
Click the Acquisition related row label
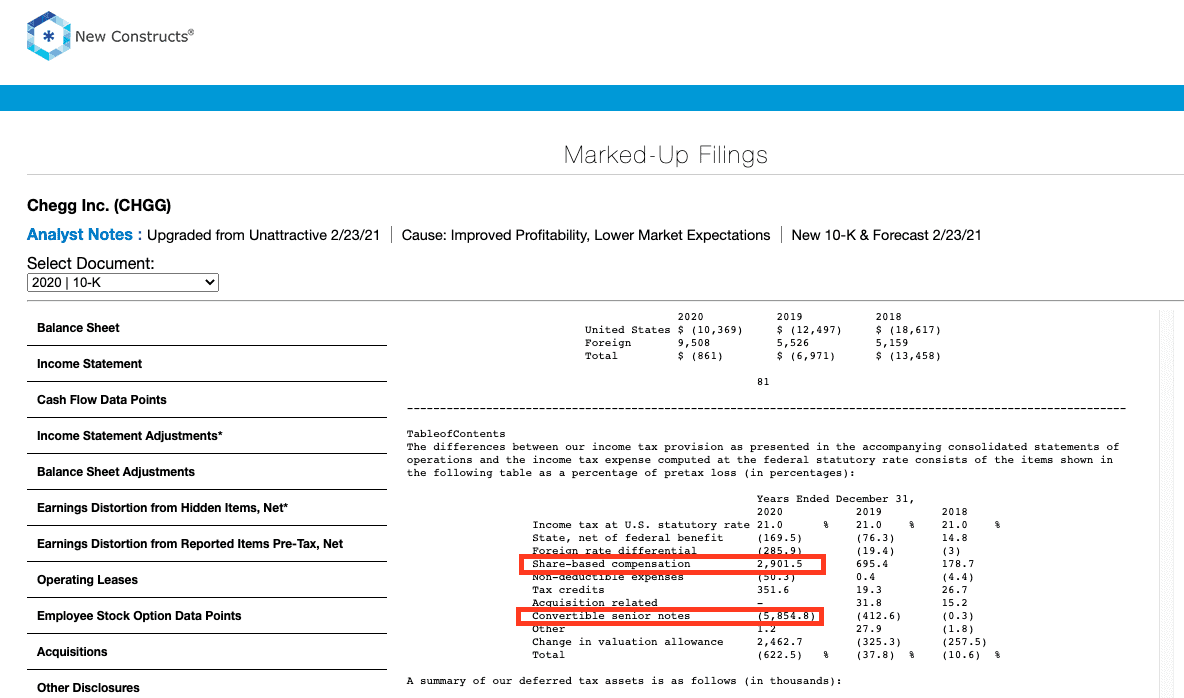(x=594, y=603)
